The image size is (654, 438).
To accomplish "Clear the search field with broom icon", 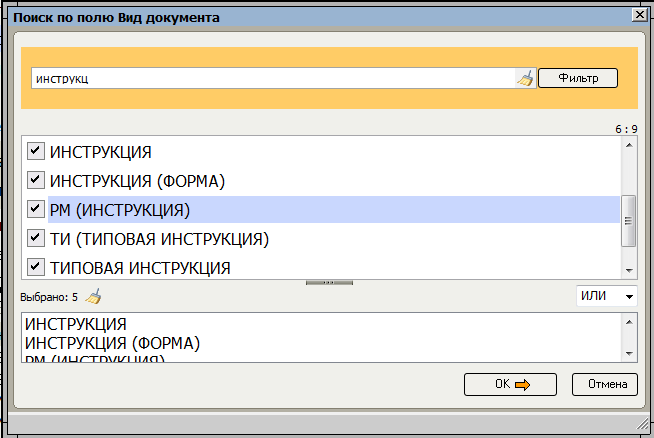I will click(x=525, y=78).
